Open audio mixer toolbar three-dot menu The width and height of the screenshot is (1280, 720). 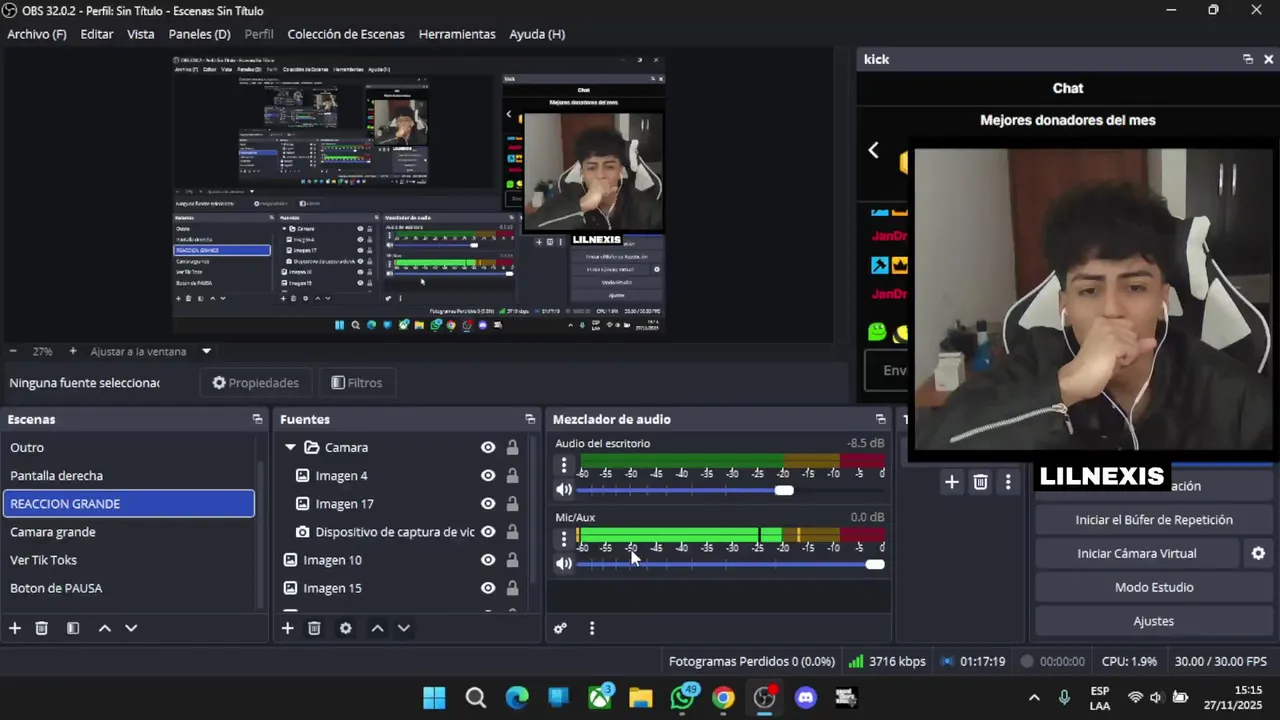(x=592, y=628)
